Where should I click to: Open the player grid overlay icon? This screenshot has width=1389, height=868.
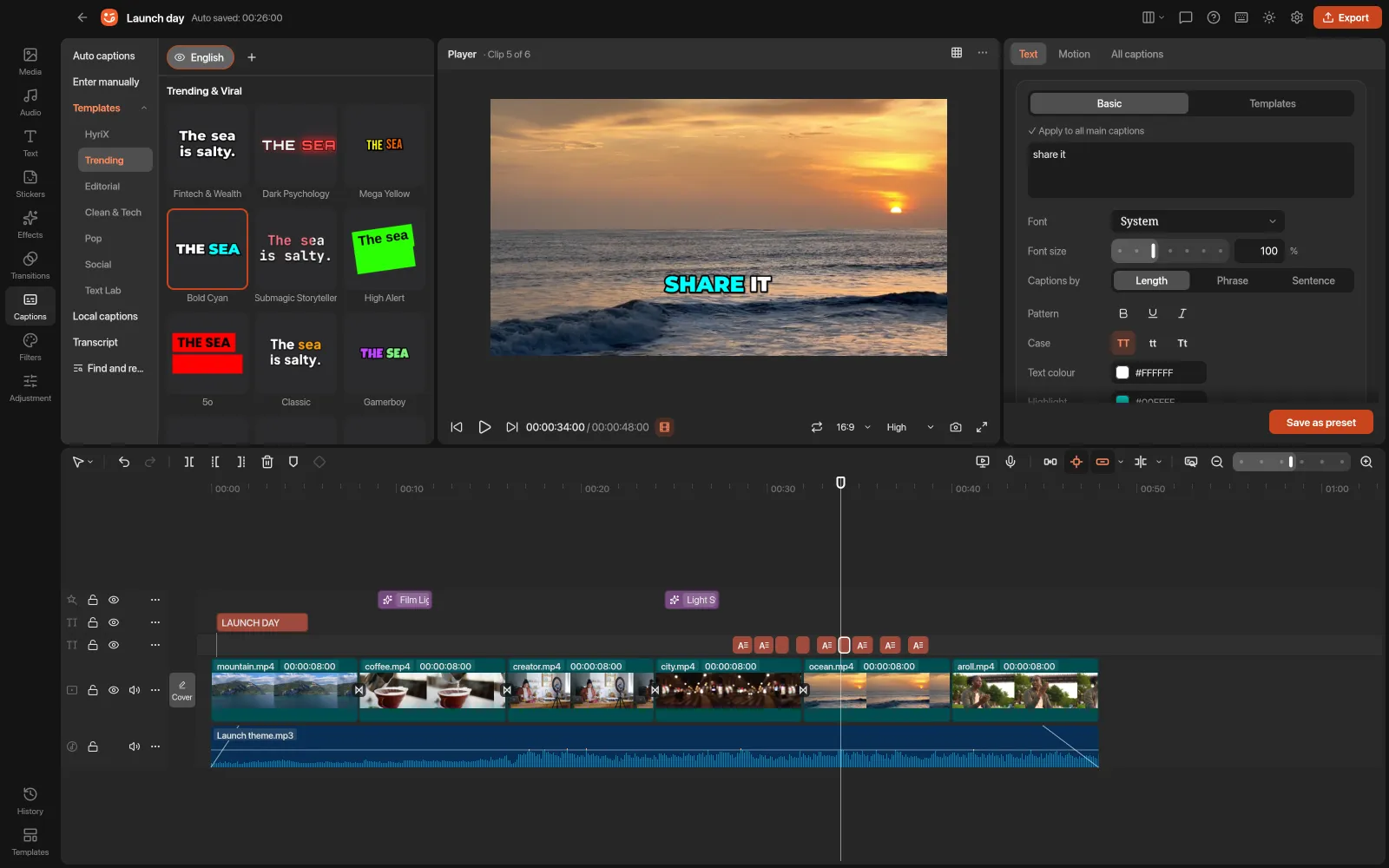click(957, 53)
